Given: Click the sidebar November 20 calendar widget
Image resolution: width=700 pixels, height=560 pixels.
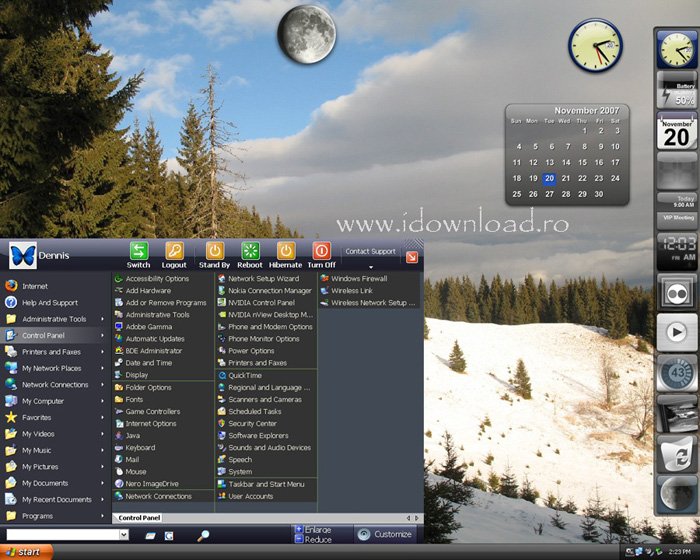Looking at the screenshot, I should (x=677, y=132).
